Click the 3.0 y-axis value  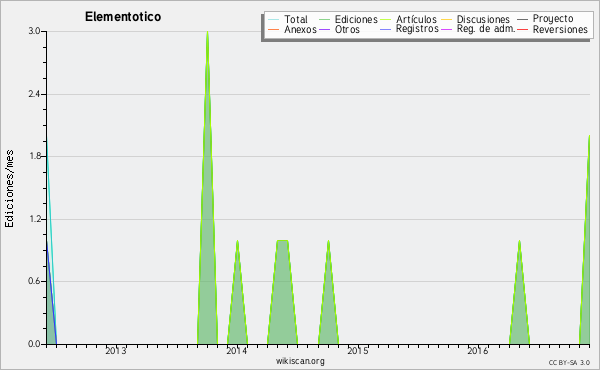[34, 31]
